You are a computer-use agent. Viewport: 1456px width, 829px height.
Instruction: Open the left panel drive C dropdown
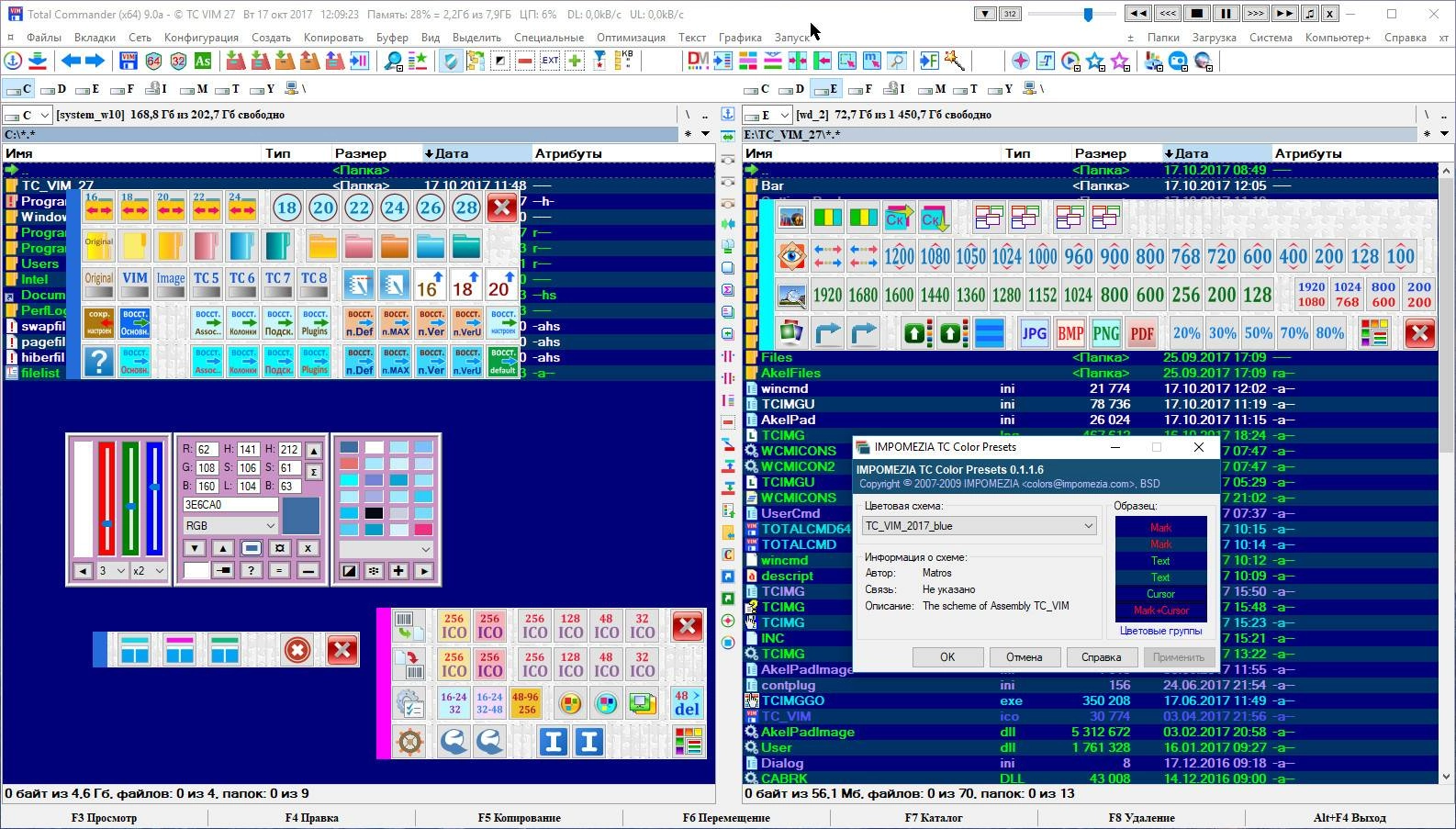click(x=27, y=115)
